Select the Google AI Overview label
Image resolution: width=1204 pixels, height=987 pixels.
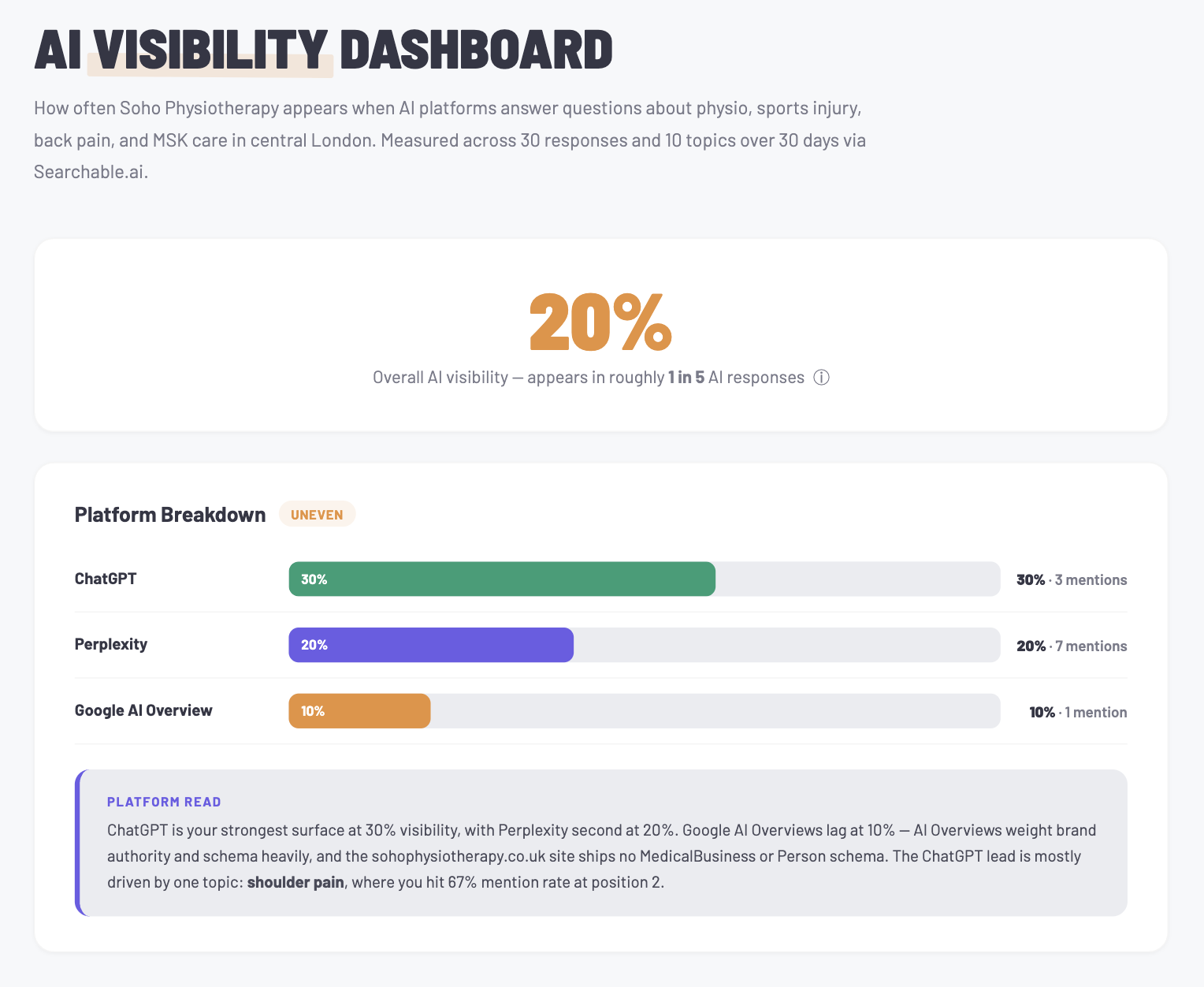(x=143, y=710)
